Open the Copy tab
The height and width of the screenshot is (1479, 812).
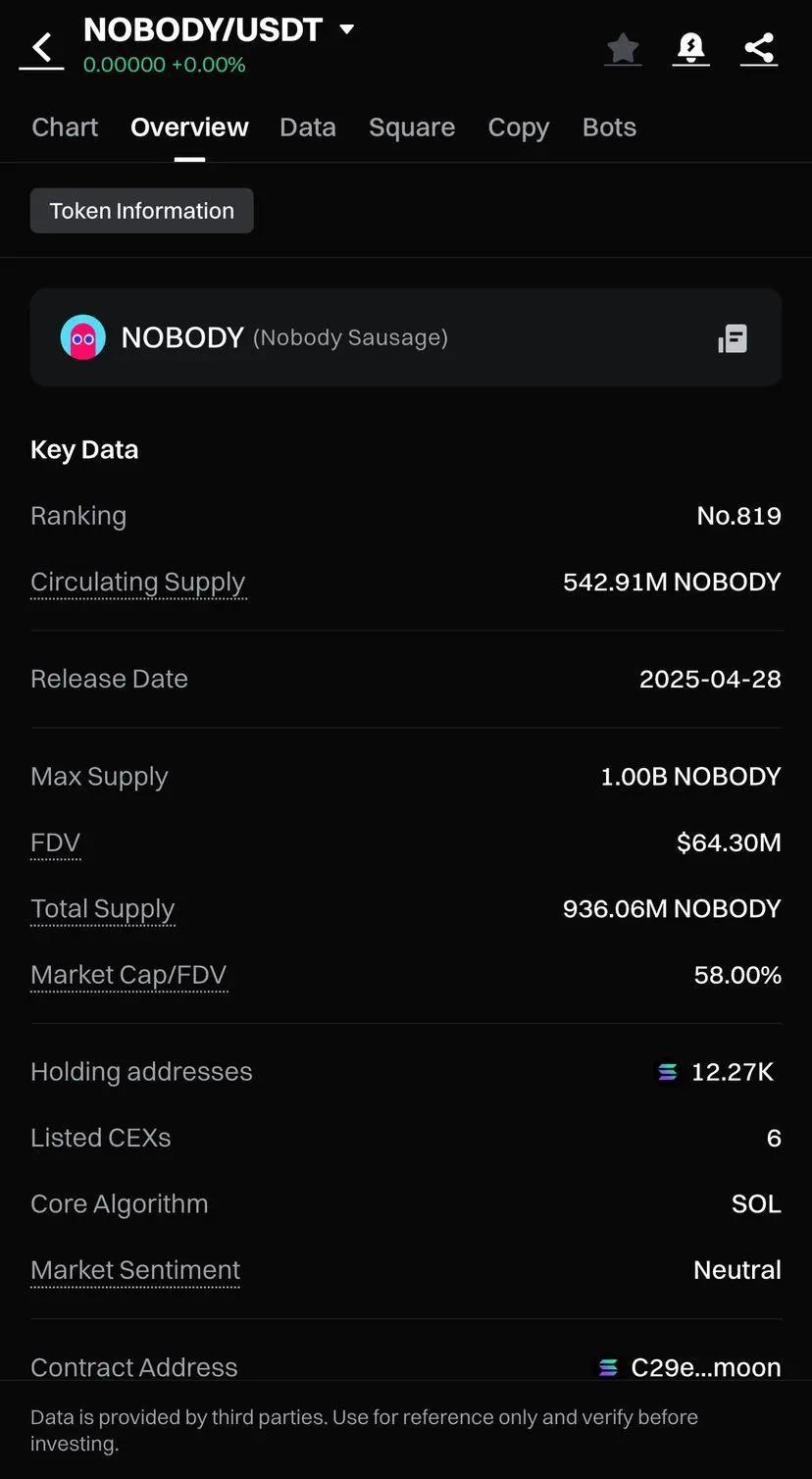(519, 127)
